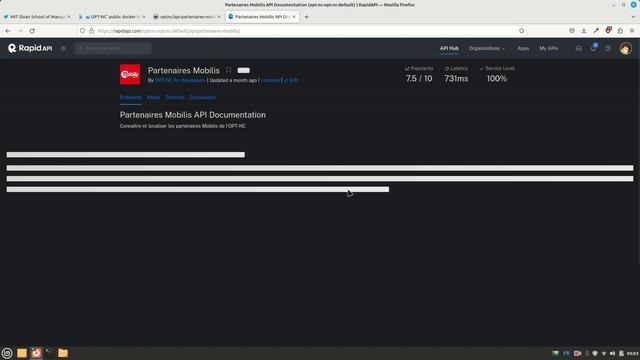
Task: Close the optnc/api-partenaires-mobilis tab
Action: [219, 17]
